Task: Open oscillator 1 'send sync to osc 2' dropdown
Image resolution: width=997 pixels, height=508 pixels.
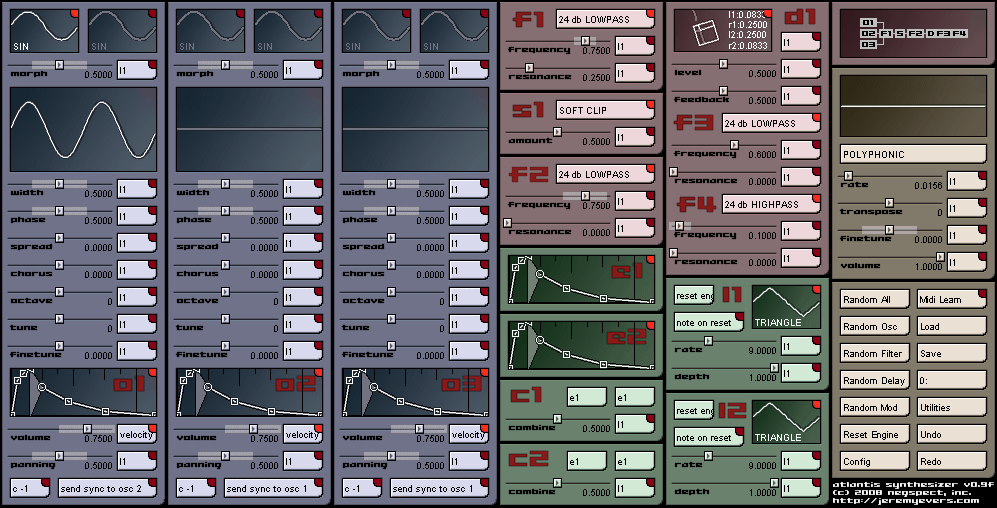Action: click(x=107, y=488)
